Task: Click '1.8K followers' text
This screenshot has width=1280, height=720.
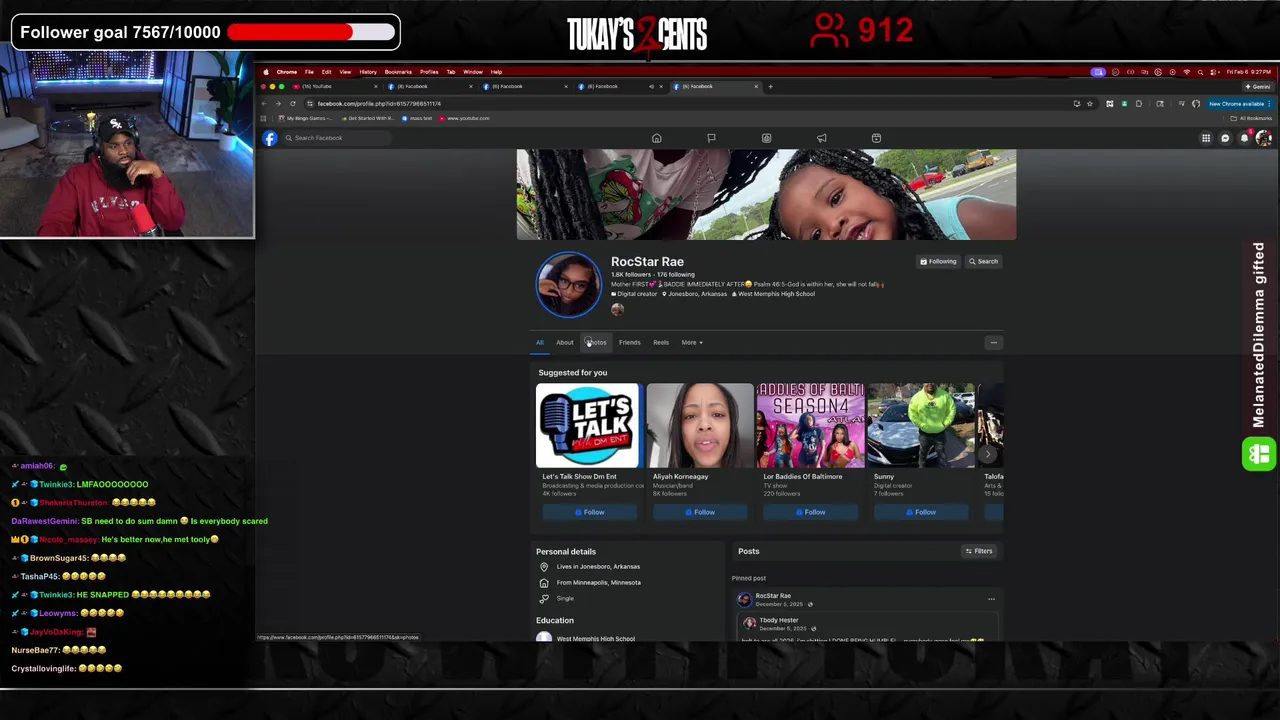Action: [x=631, y=275]
